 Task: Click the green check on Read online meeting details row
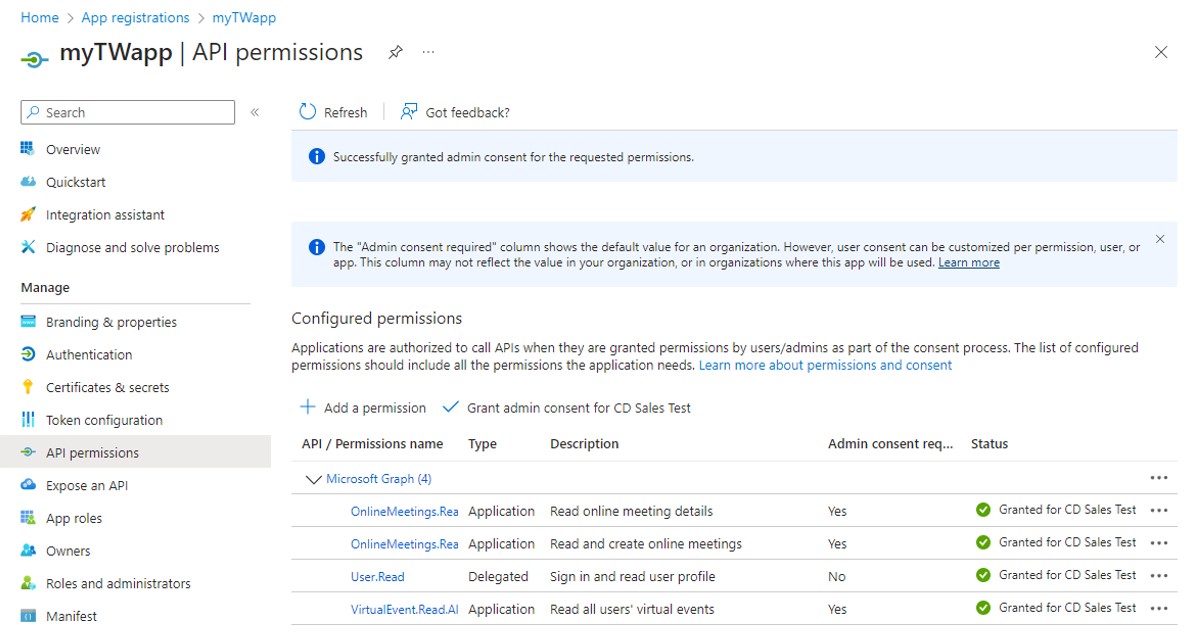[x=983, y=510]
